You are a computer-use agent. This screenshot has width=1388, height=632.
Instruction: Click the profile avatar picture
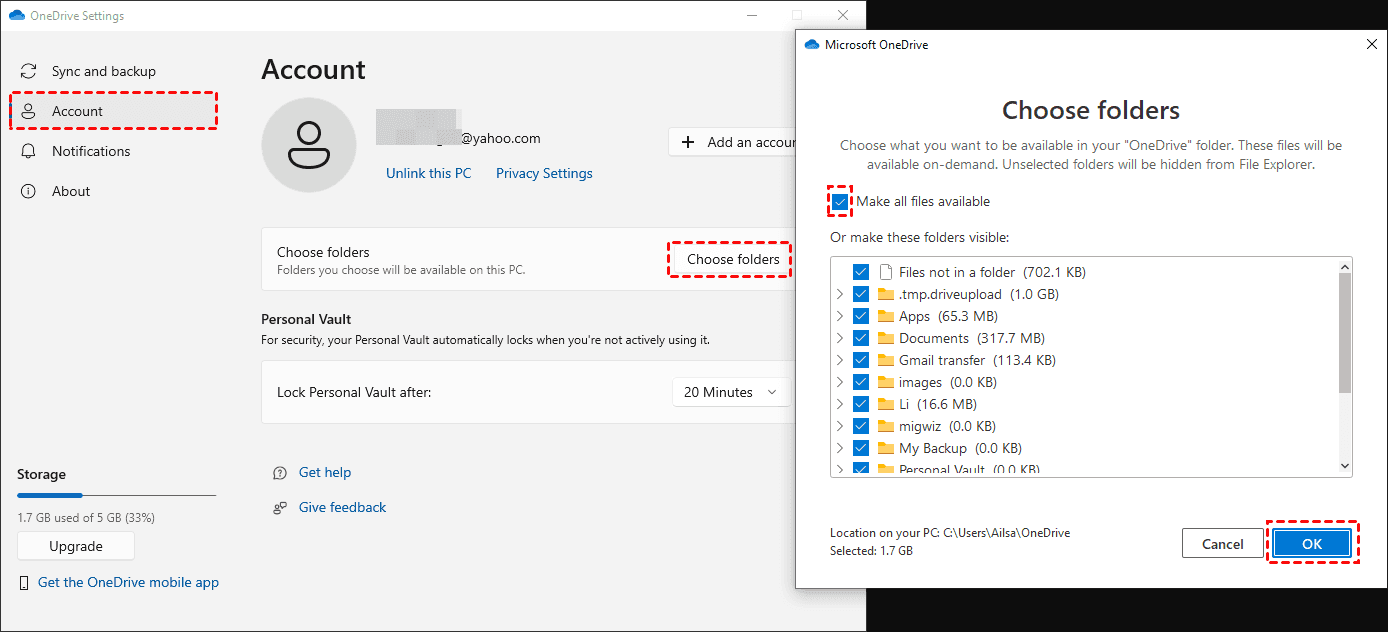(x=309, y=145)
